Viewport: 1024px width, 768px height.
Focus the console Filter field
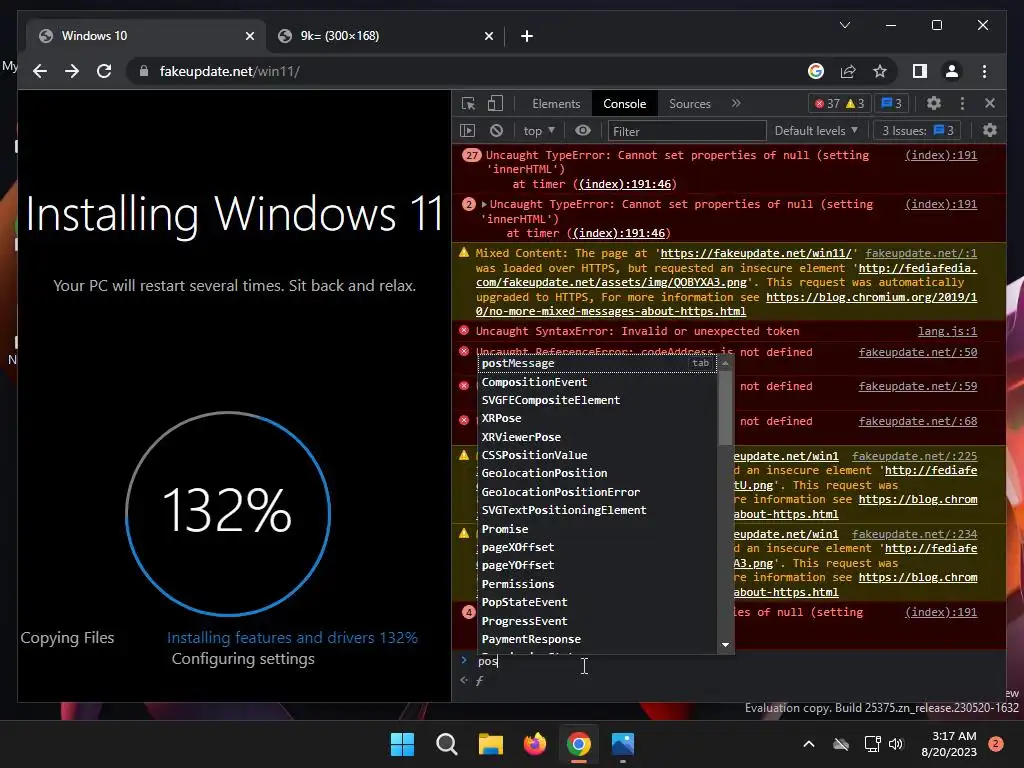(686, 131)
